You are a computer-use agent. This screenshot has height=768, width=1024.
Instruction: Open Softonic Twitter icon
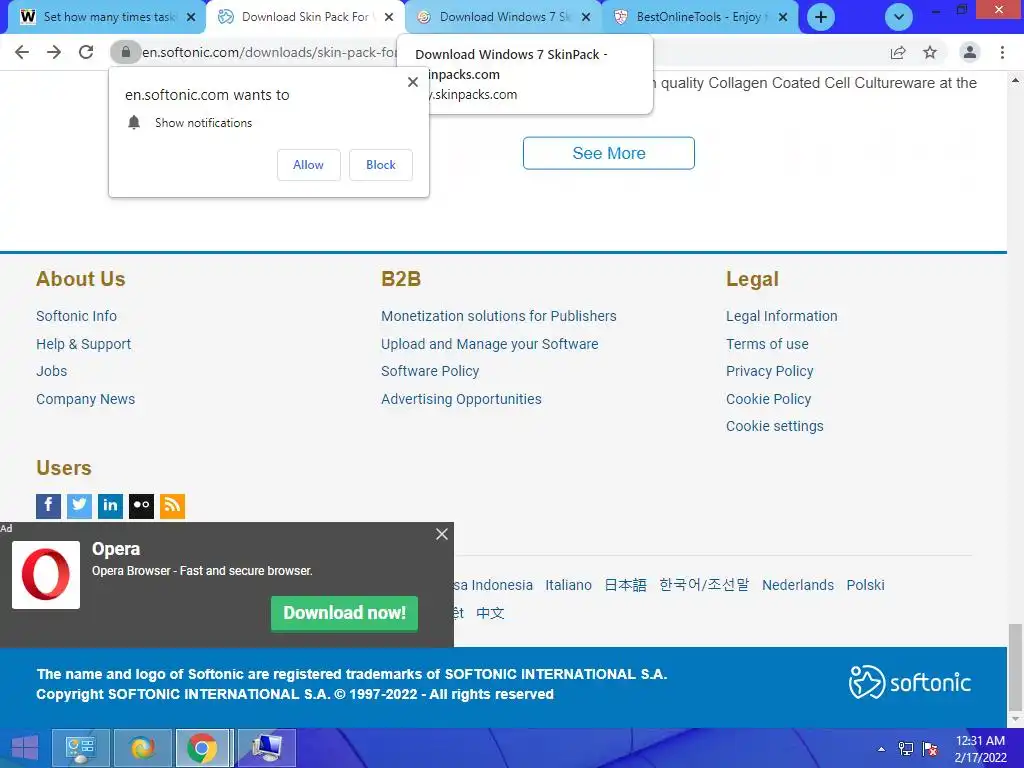[79, 506]
